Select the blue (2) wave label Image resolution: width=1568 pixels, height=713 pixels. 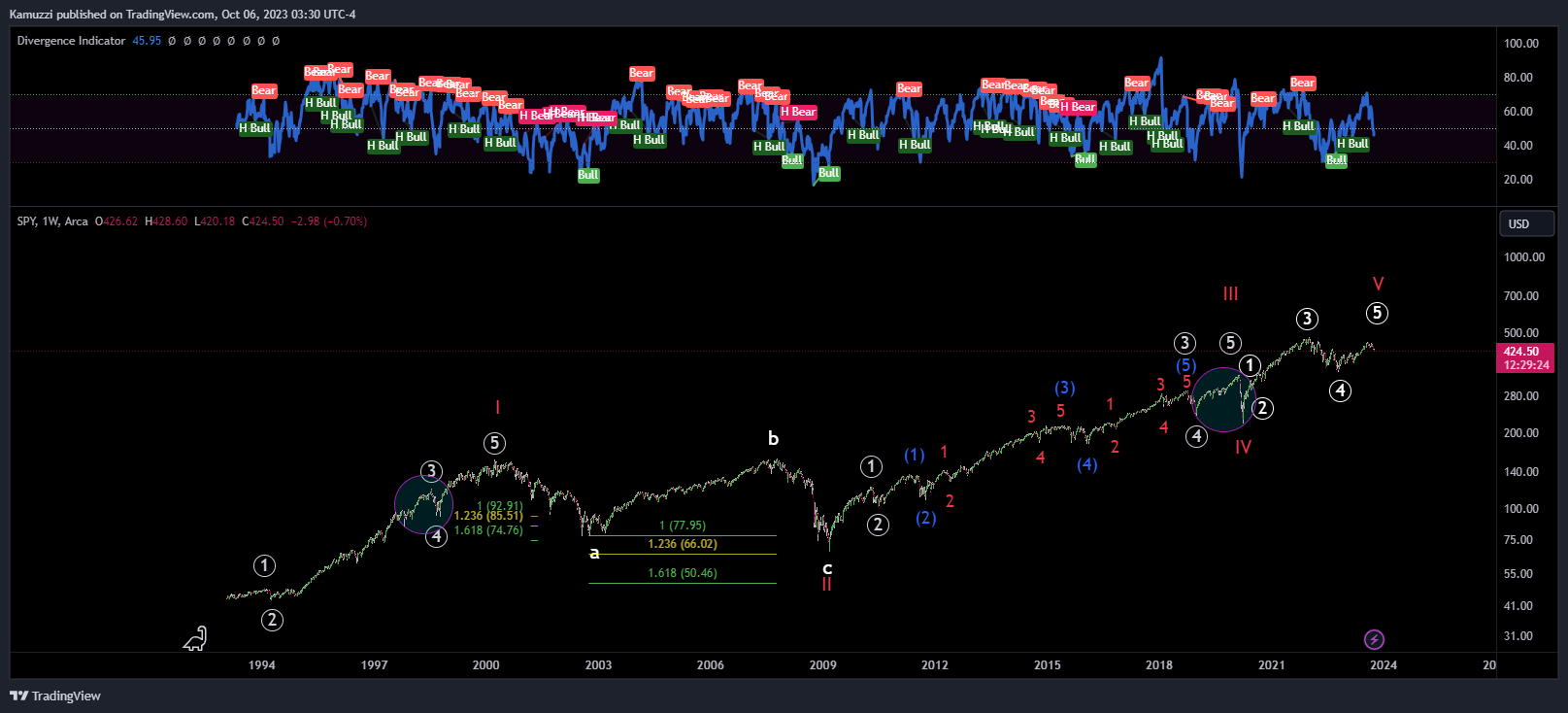pyautogui.click(x=926, y=518)
